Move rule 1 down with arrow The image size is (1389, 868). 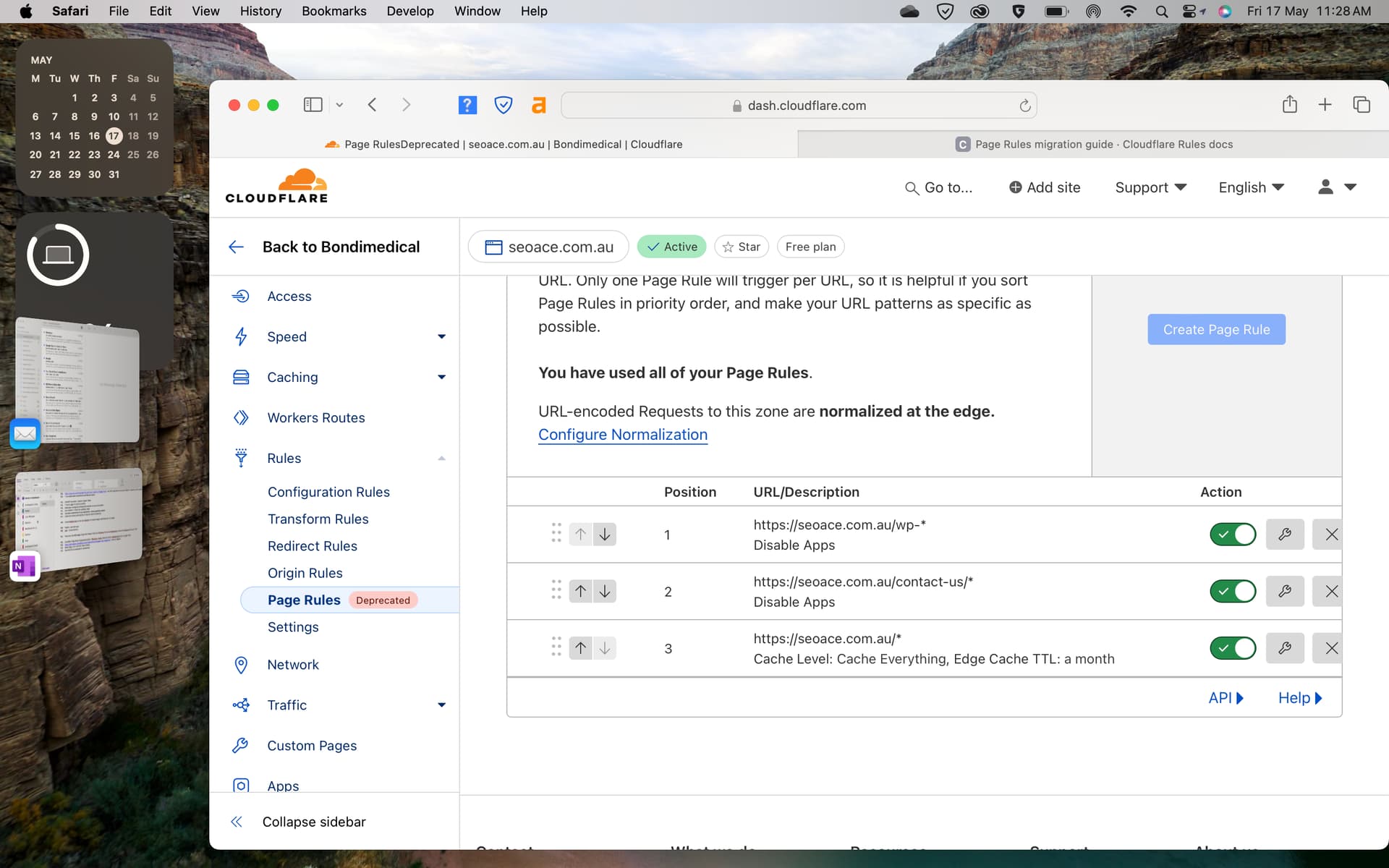click(605, 535)
